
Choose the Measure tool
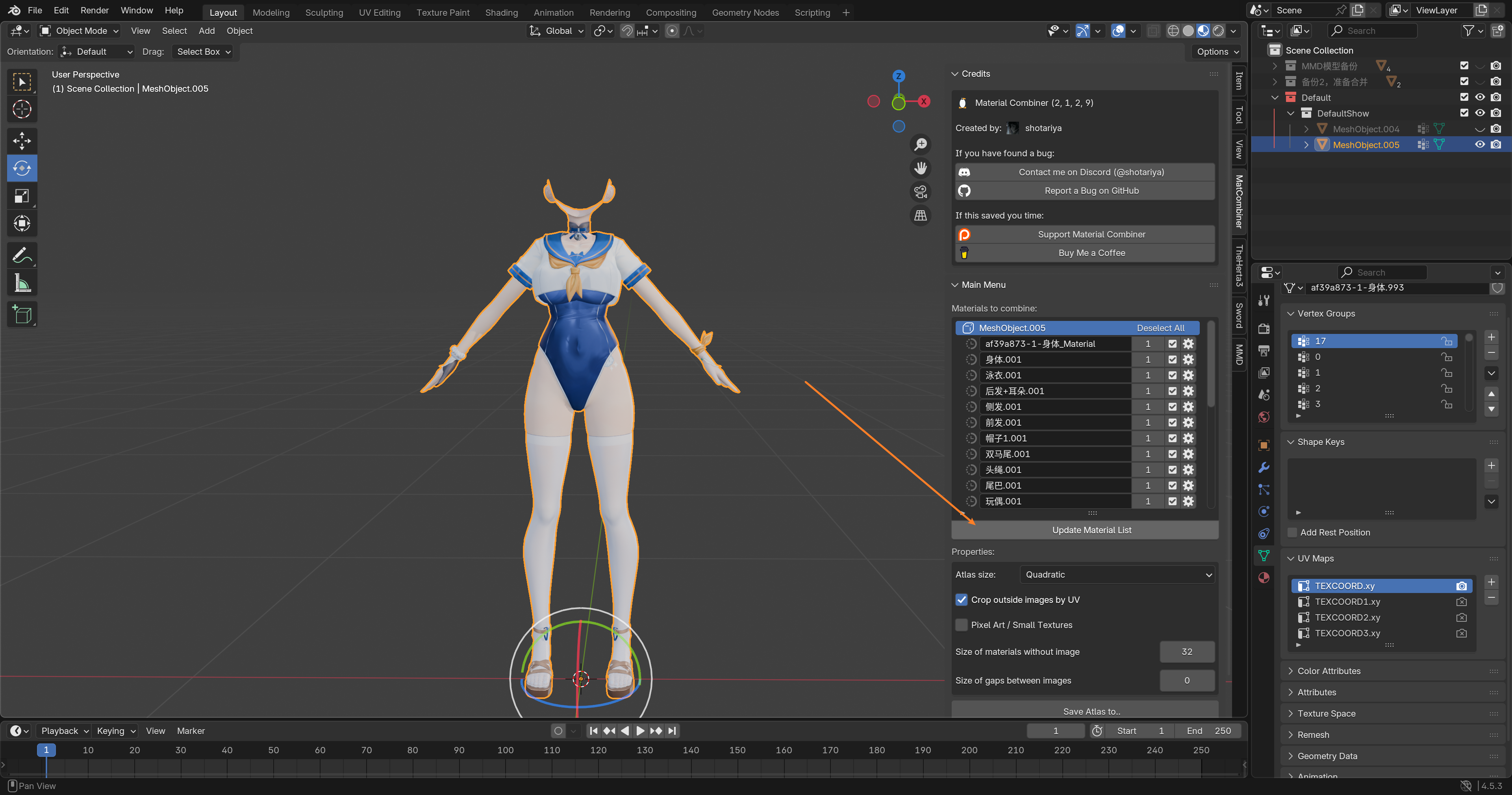click(22, 284)
